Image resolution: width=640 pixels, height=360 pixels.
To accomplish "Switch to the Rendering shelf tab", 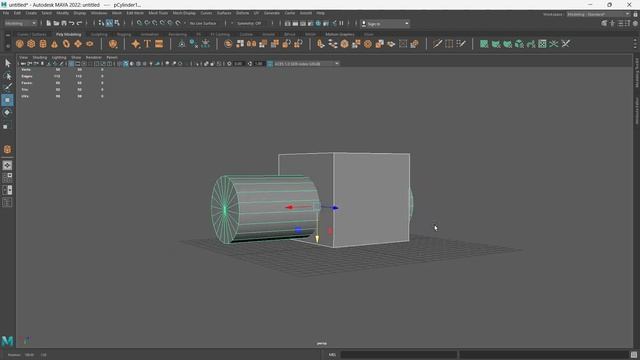I will (x=178, y=35).
